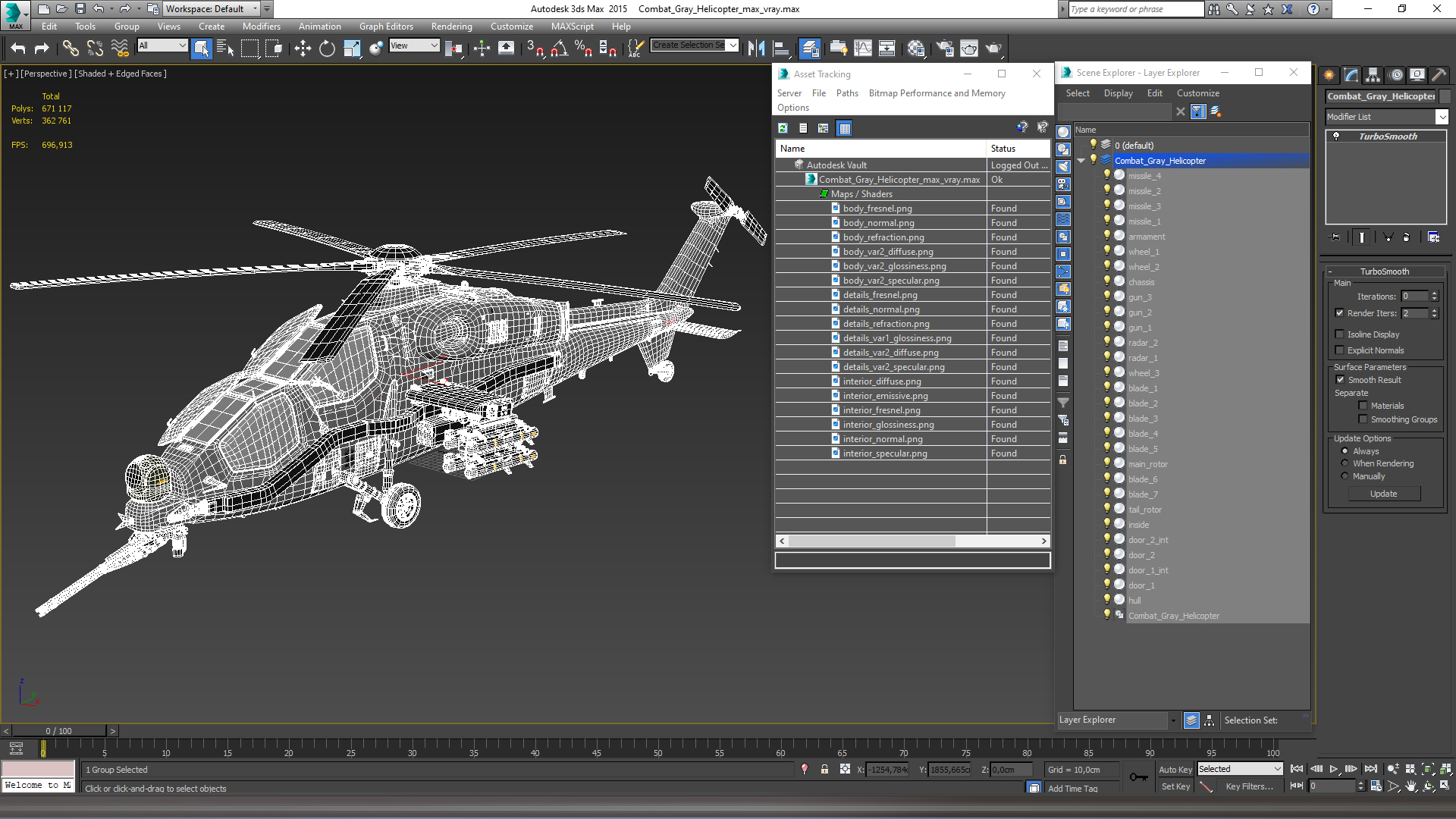Image resolution: width=1456 pixels, height=819 pixels.
Task: Open the Utilities command panel tab
Action: tap(1439, 74)
